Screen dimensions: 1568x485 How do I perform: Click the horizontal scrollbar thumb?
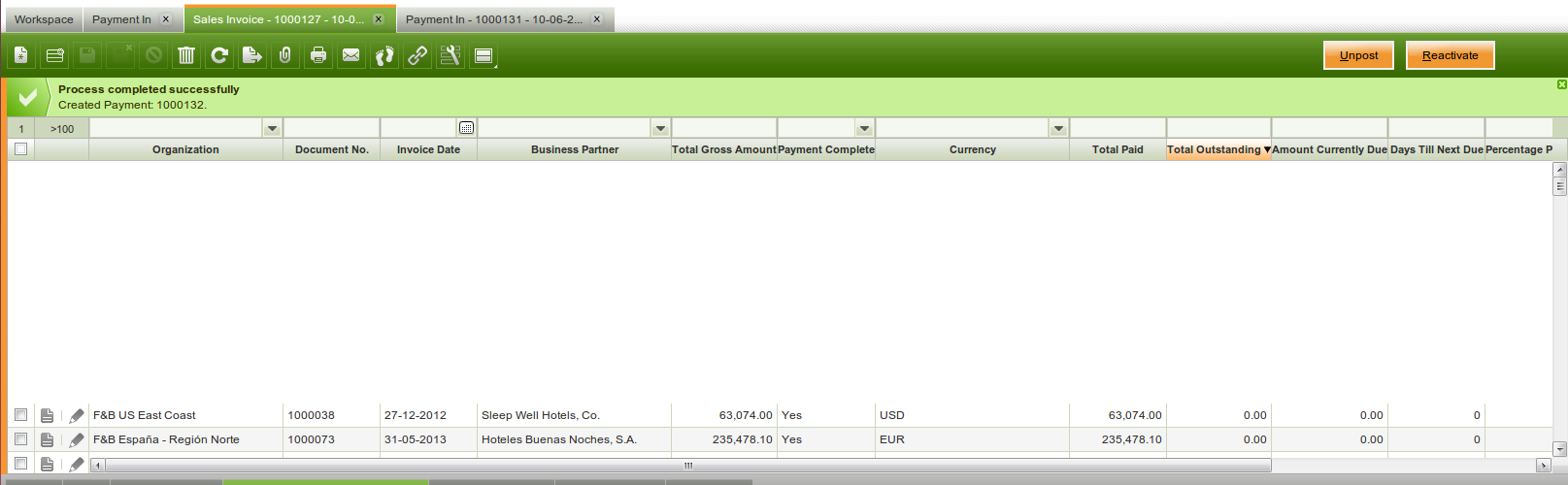[688, 466]
